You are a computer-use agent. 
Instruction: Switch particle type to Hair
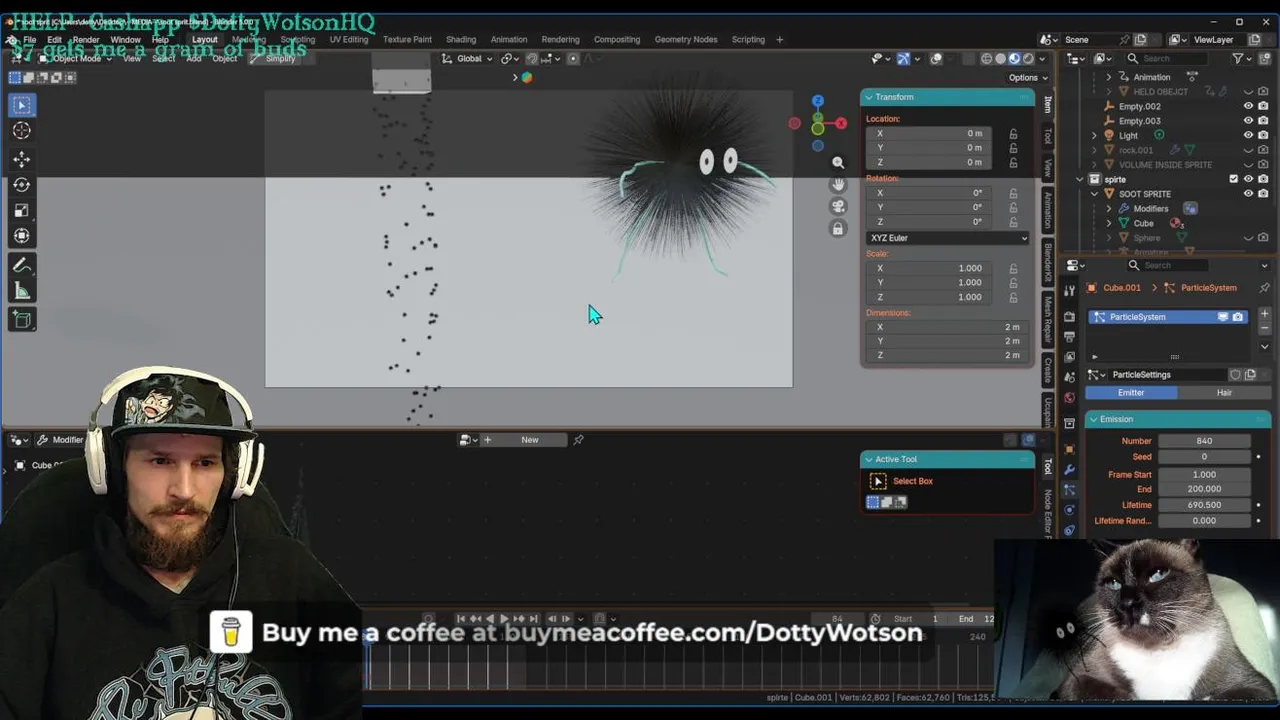coord(1224,393)
